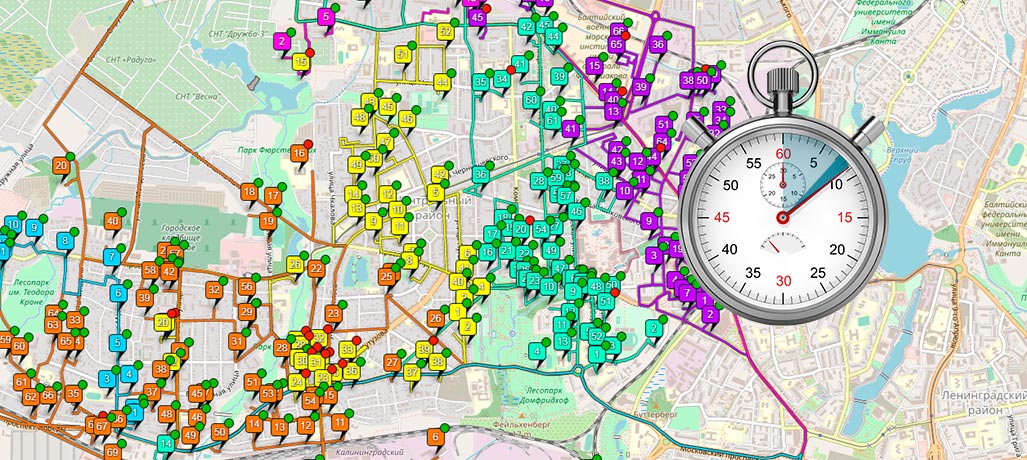Pick orange marker 16 near Park Fürsten
1027x460 pixels.
click(x=299, y=154)
